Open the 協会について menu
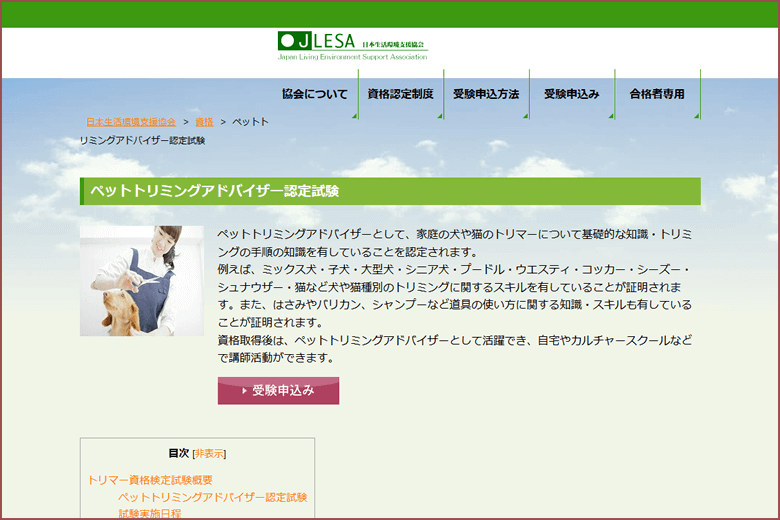The width and height of the screenshot is (780, 520). pyautogui.click(x=314, y=94)
